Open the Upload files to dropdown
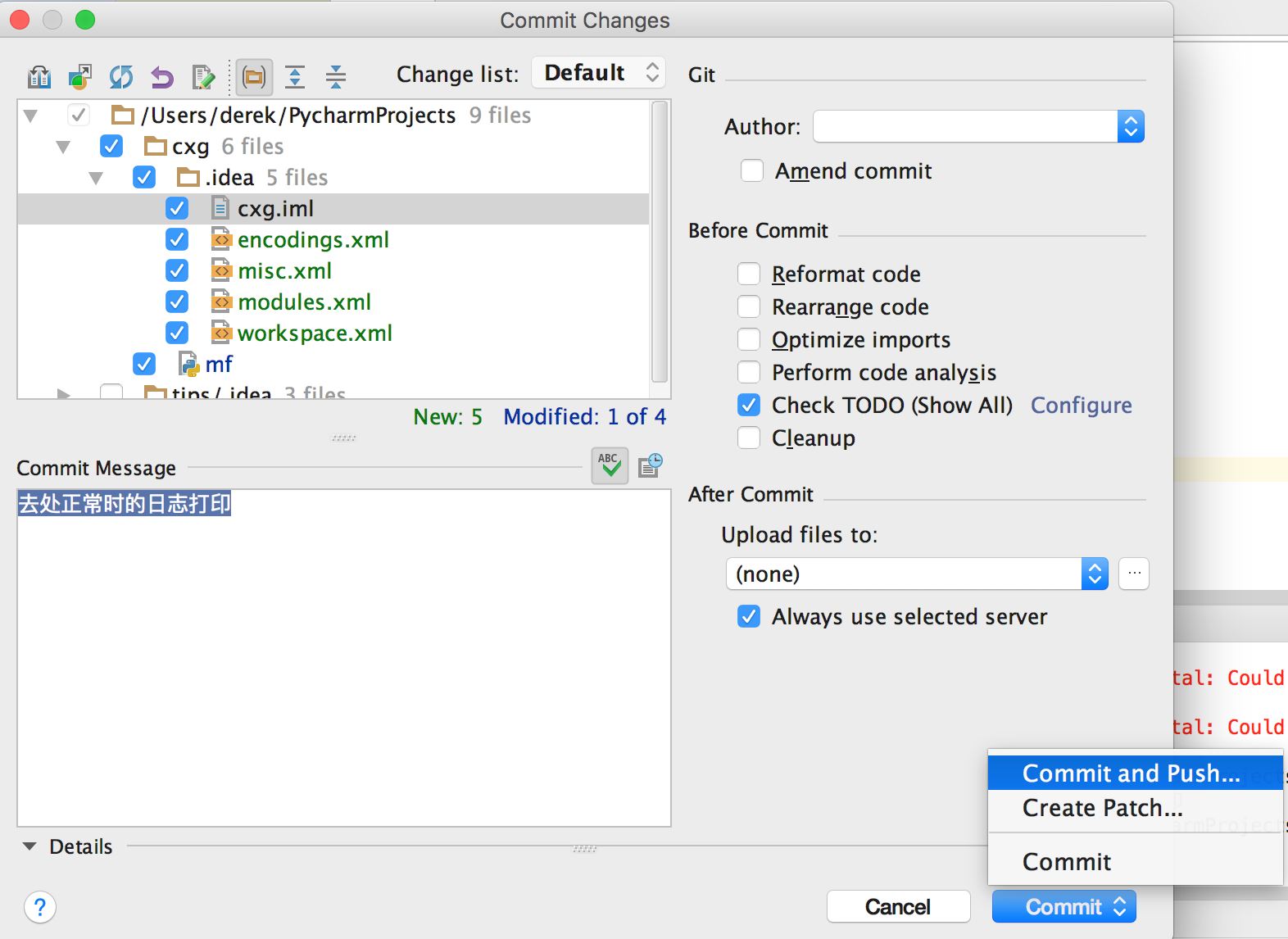The width and height of the screenshot is (1288, 939). [x=917, y=574]
